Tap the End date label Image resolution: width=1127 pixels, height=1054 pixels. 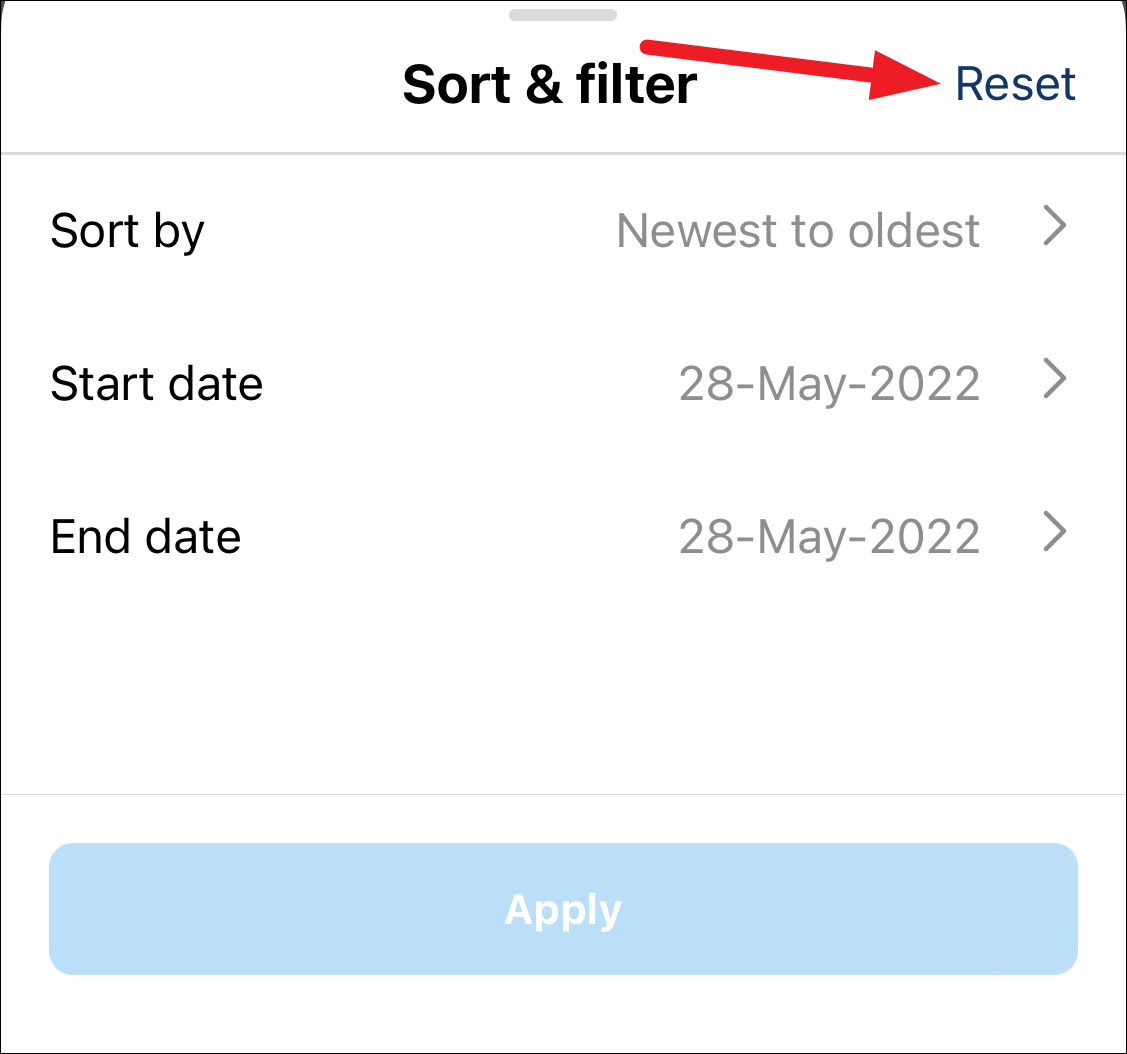pos(145,537)
